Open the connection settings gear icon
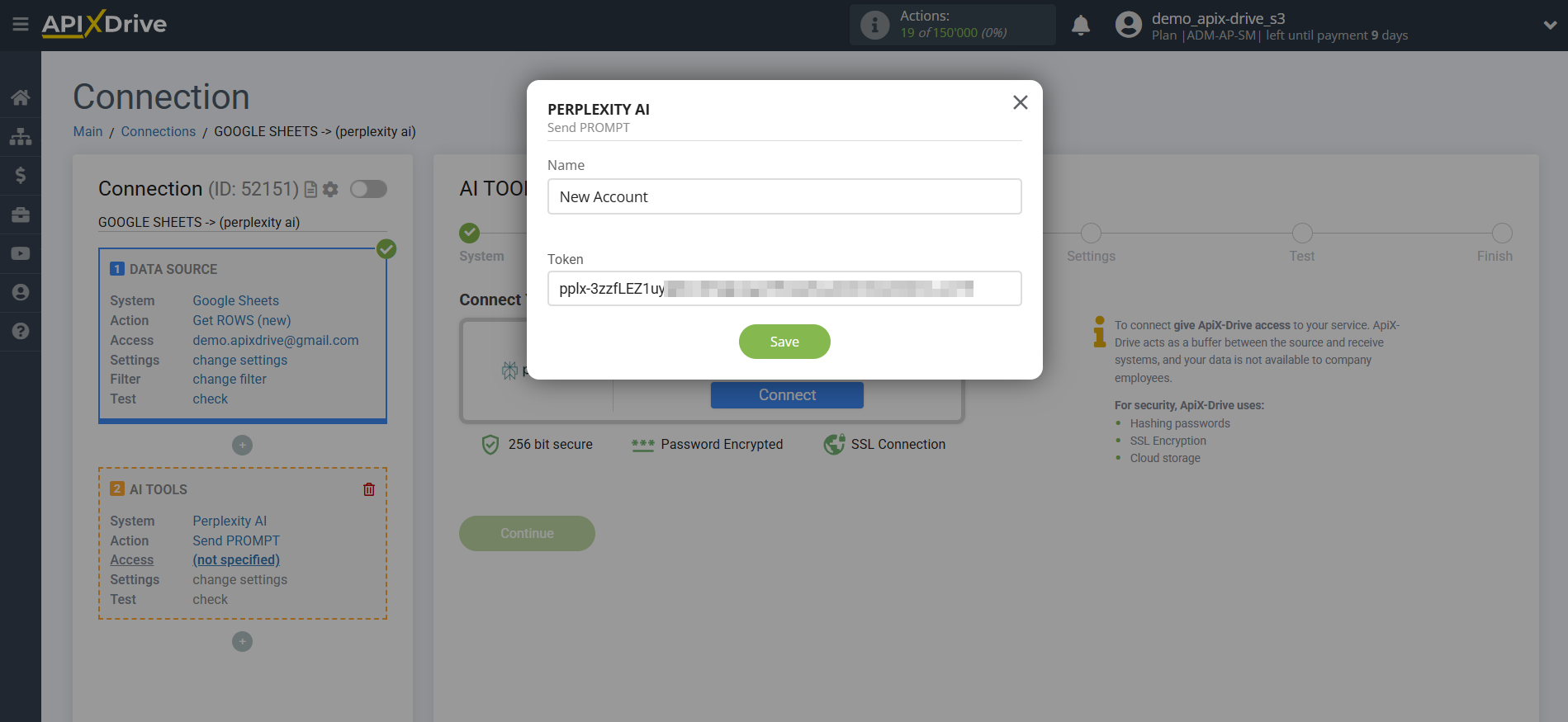 pos(330,190)
